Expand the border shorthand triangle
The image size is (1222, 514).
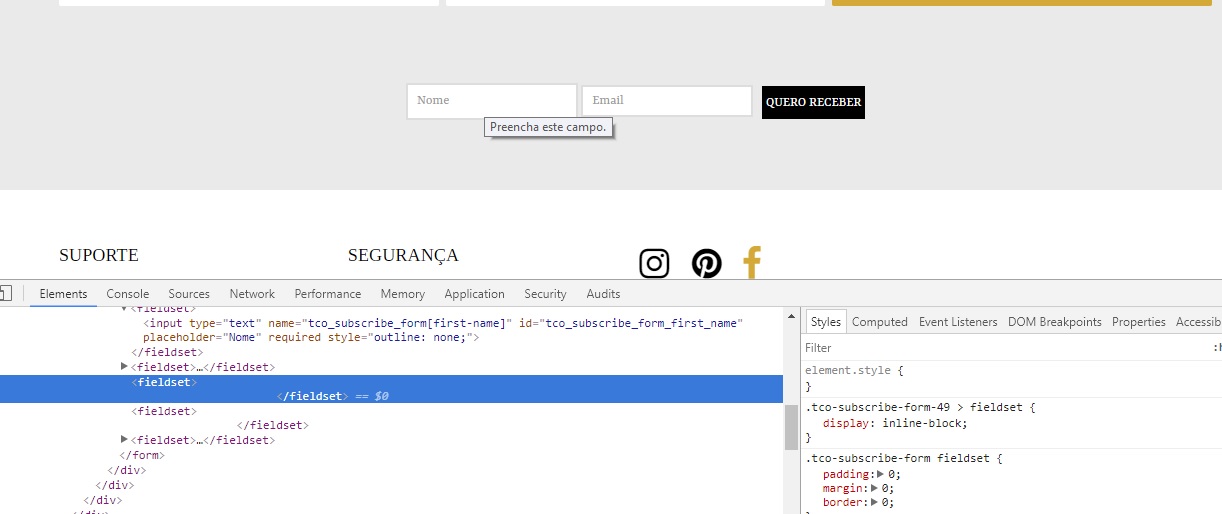point(875,502)
